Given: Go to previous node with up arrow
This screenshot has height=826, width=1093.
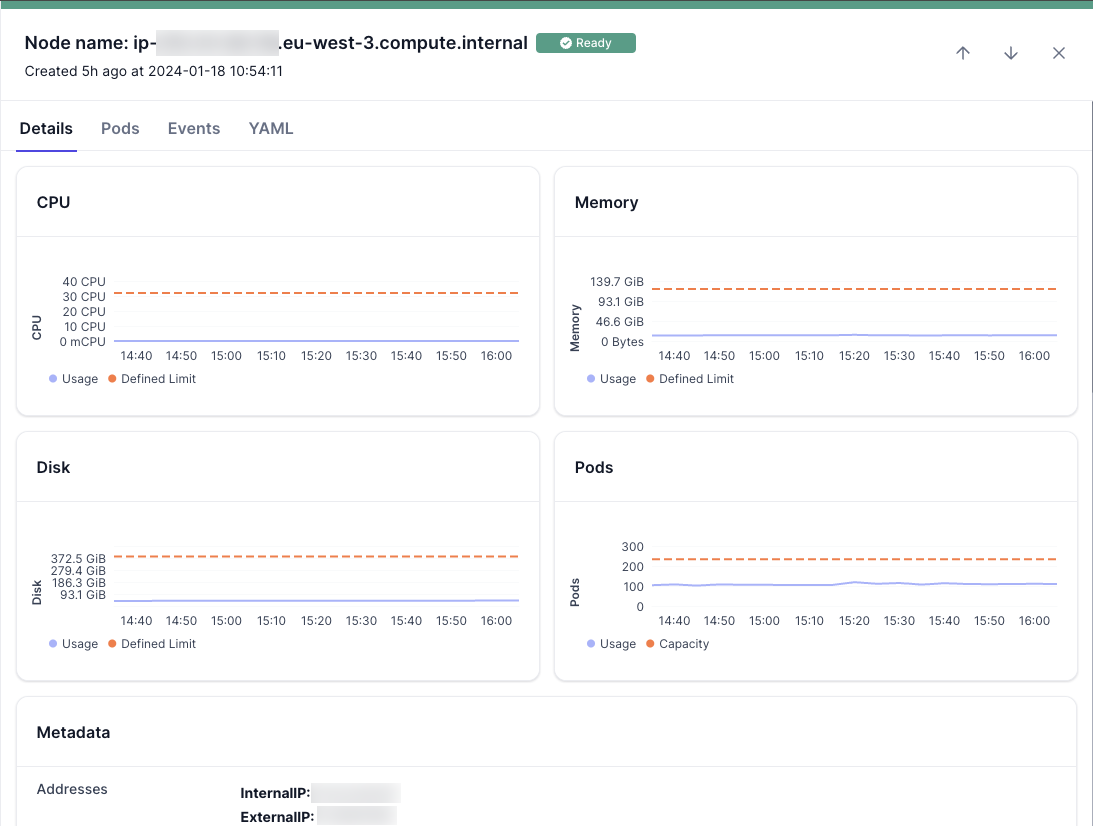Looking at the screenshot, I should (x=963, y=53).
